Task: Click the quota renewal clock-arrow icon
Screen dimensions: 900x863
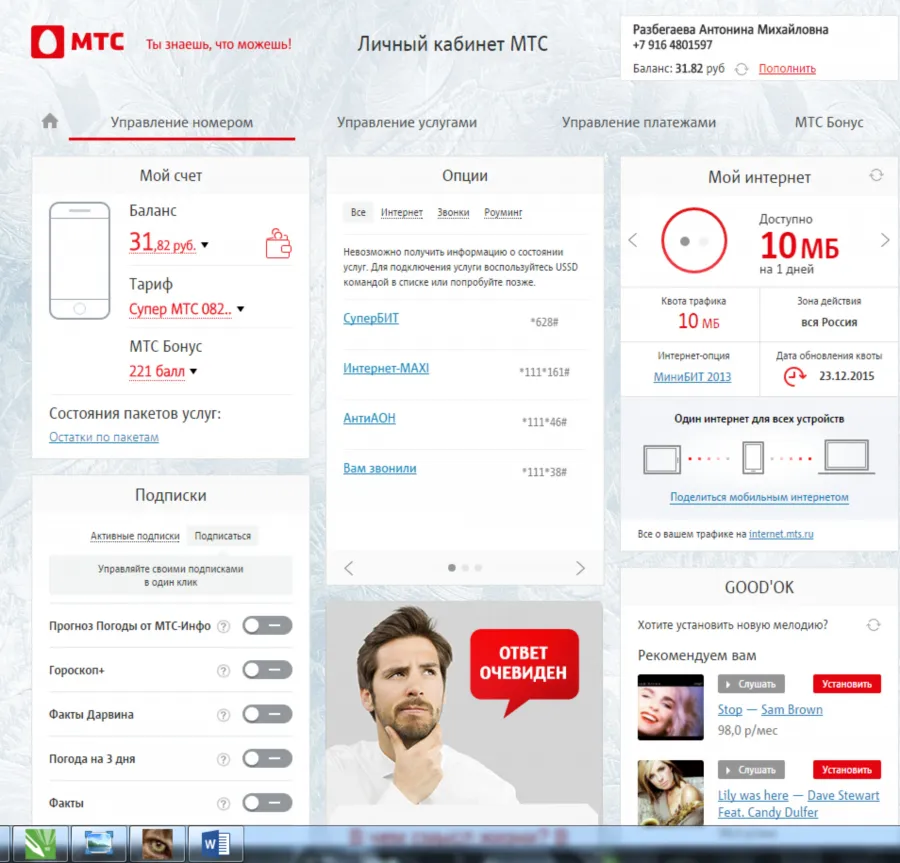Action: [x=795, y=376]
